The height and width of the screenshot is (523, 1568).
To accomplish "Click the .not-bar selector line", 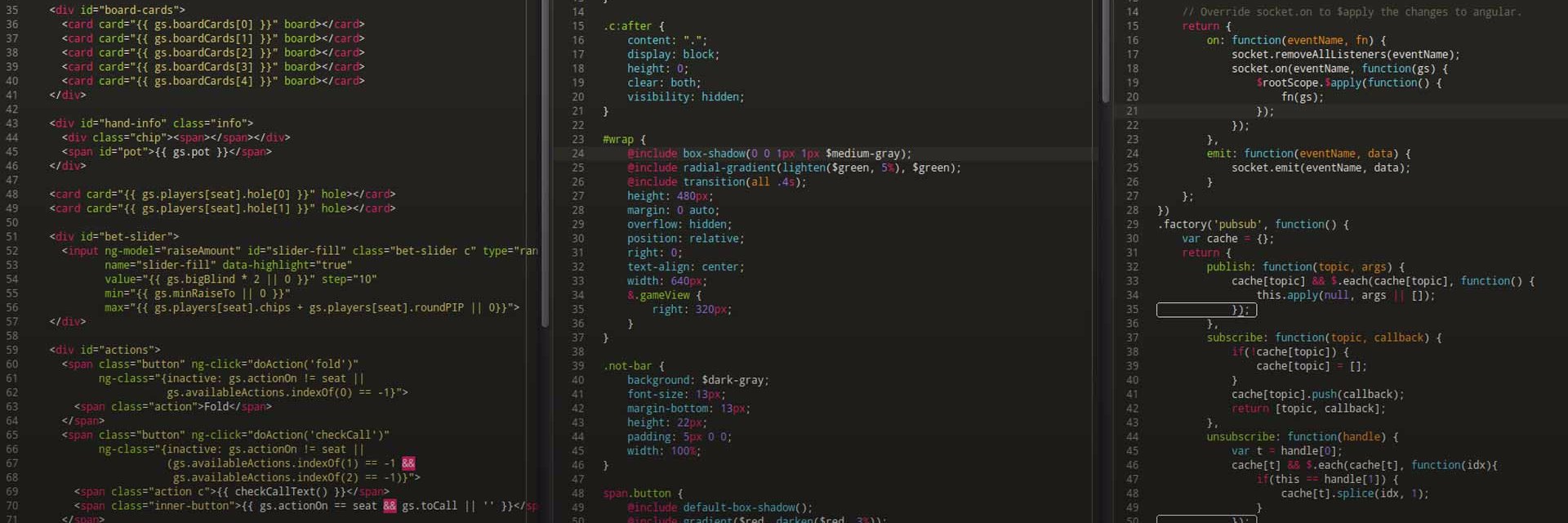I will click(x=634, y=366).
